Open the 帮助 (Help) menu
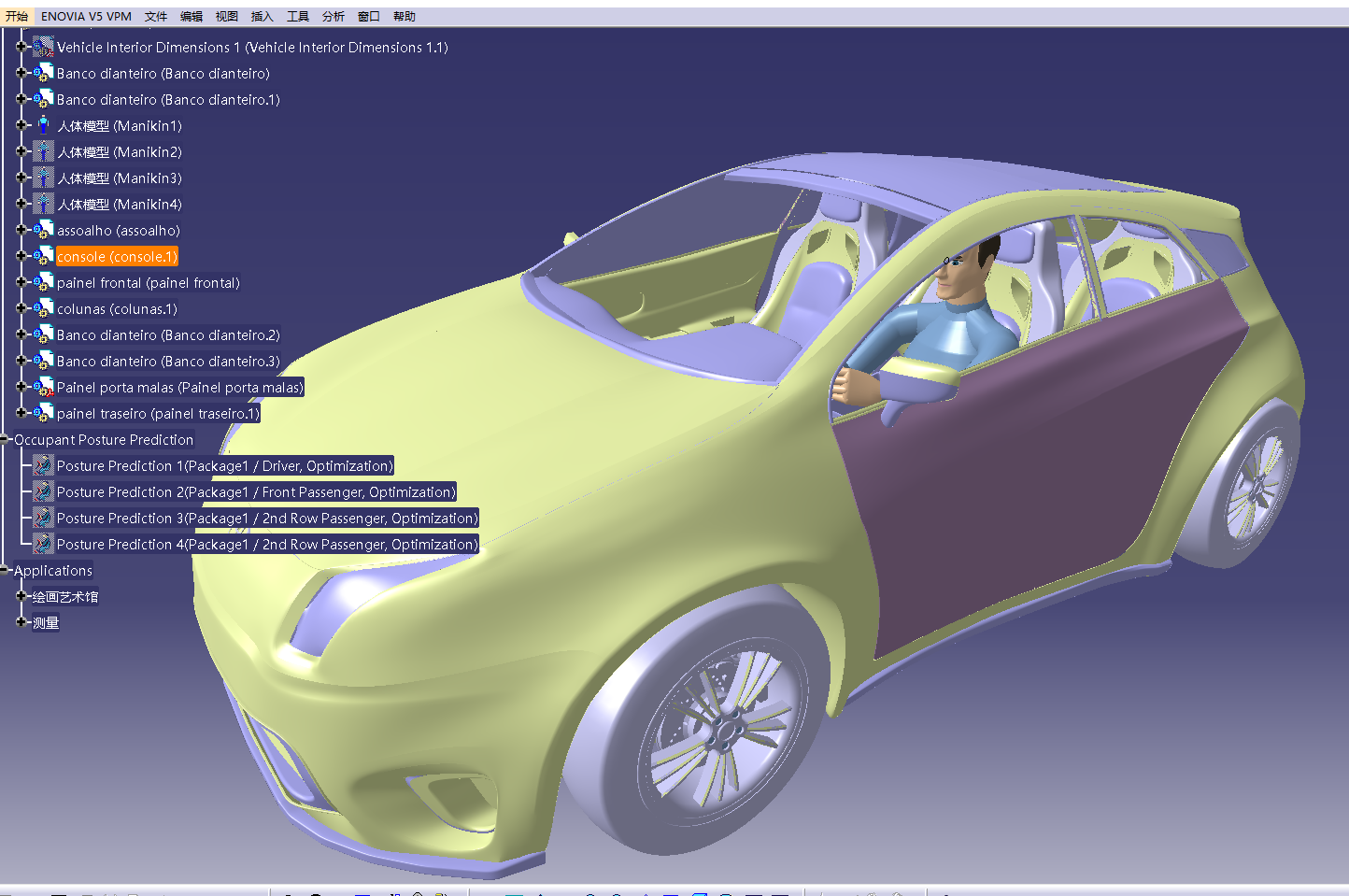This screenshot has height=896, width=1349. tap(405, 16)
